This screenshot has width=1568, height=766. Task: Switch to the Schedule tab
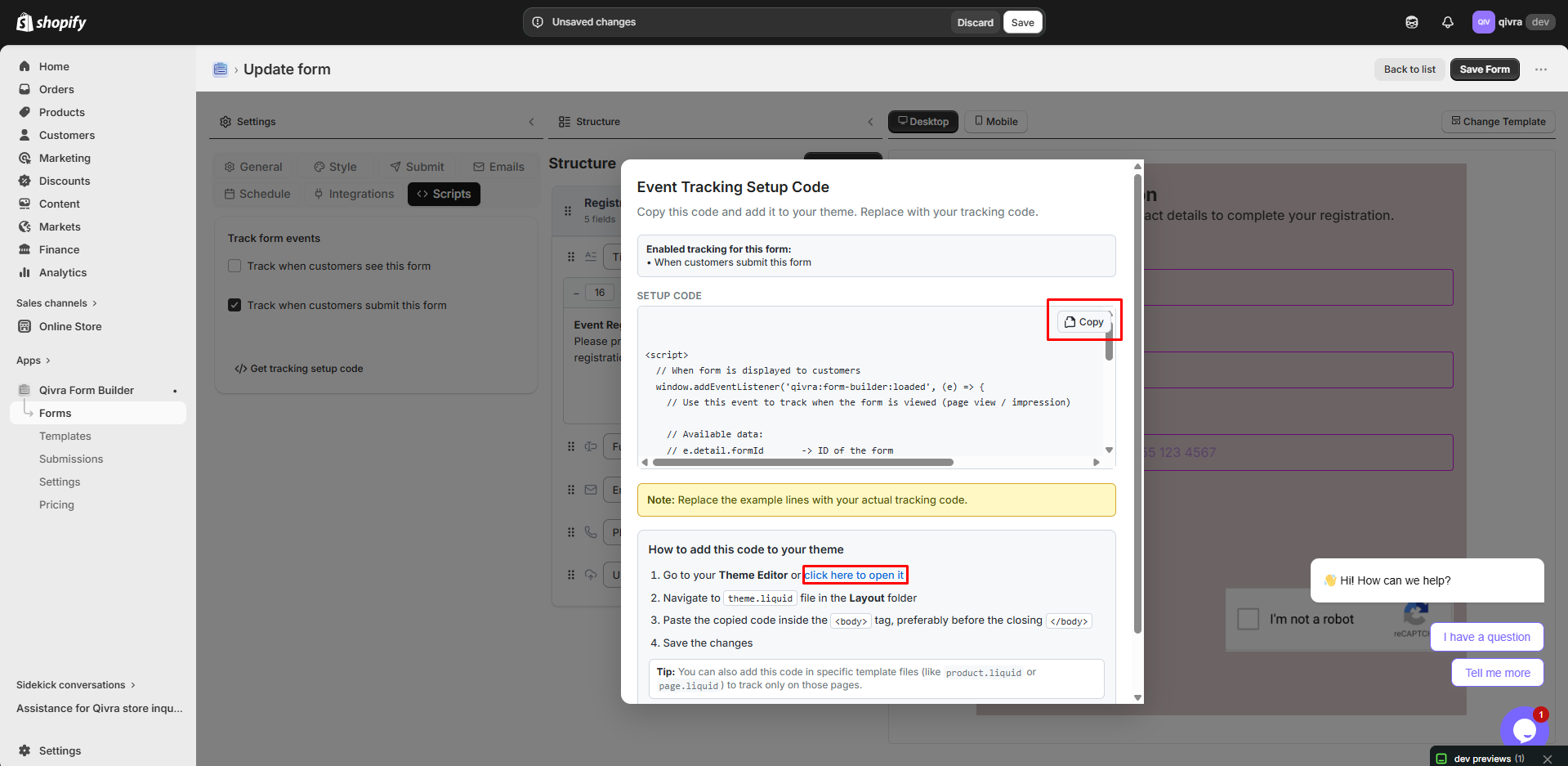tap(257, 194)
